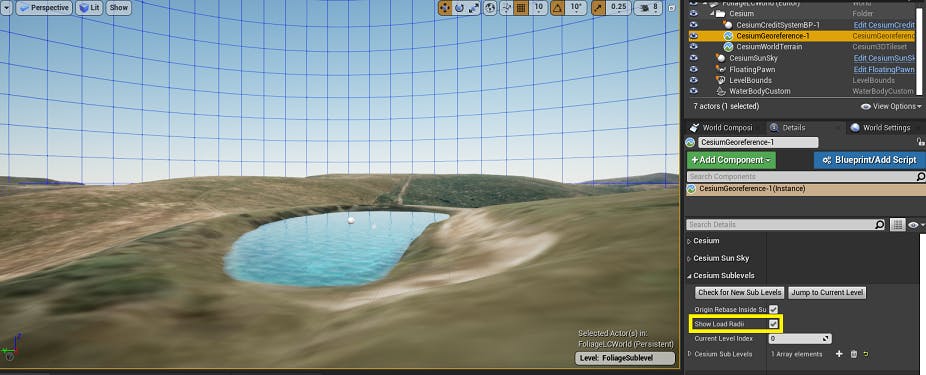Select the translate (move) gizmo tool
926x375 pixels.
(445, 8)
